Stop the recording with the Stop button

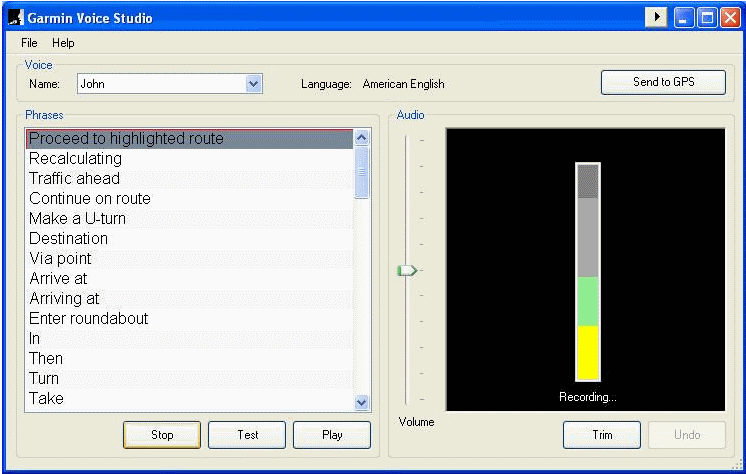(x=162, y=435)
